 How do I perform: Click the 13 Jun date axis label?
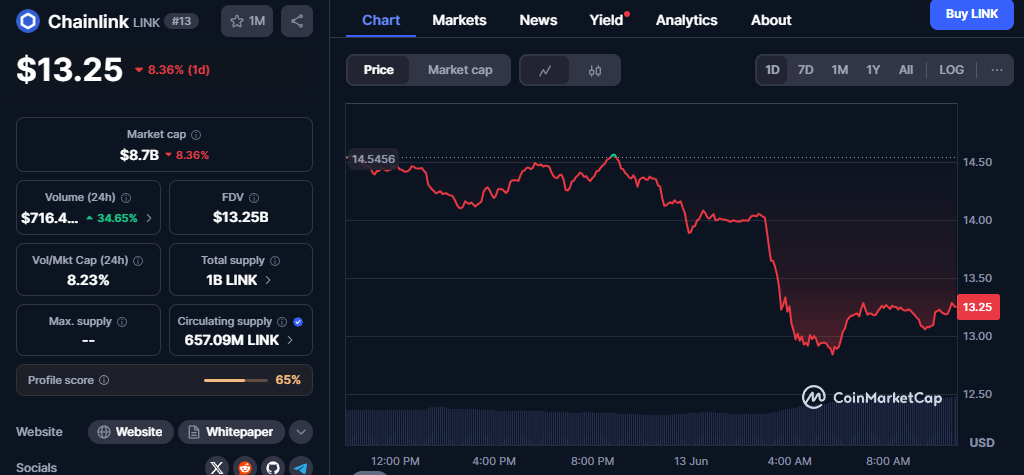tap(690, 461)
